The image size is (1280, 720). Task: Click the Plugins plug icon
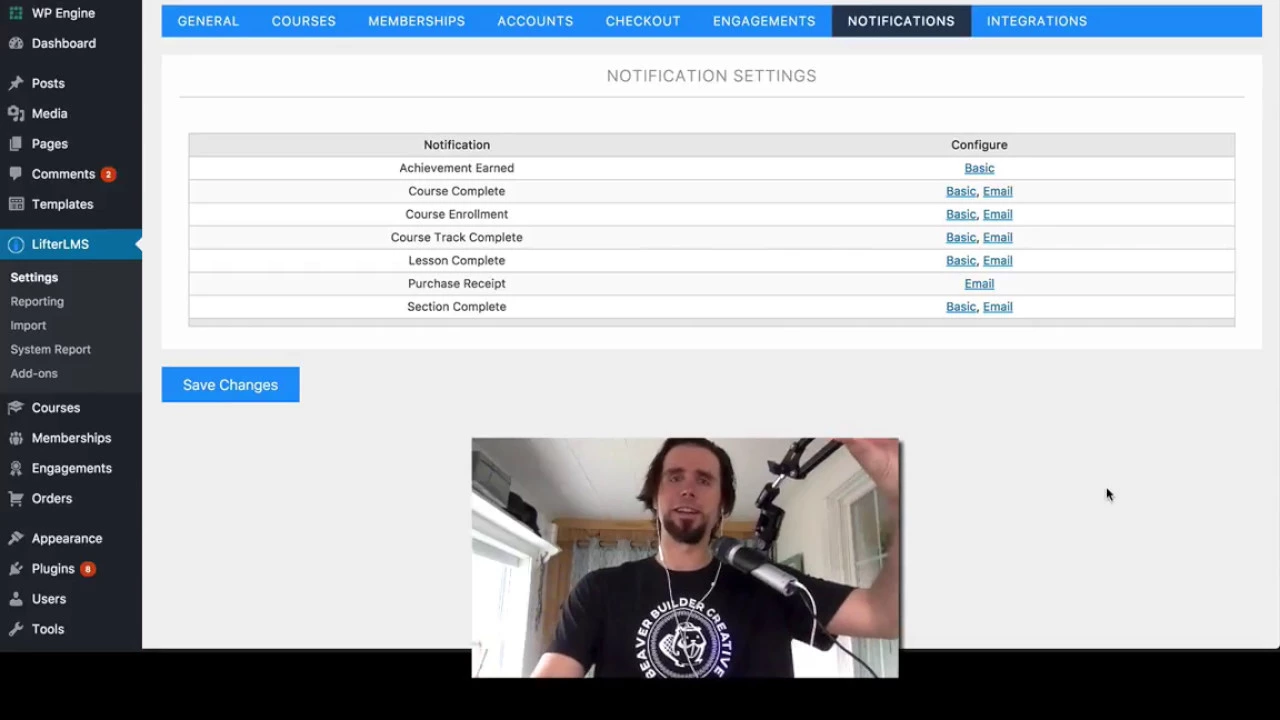point(16,568)
